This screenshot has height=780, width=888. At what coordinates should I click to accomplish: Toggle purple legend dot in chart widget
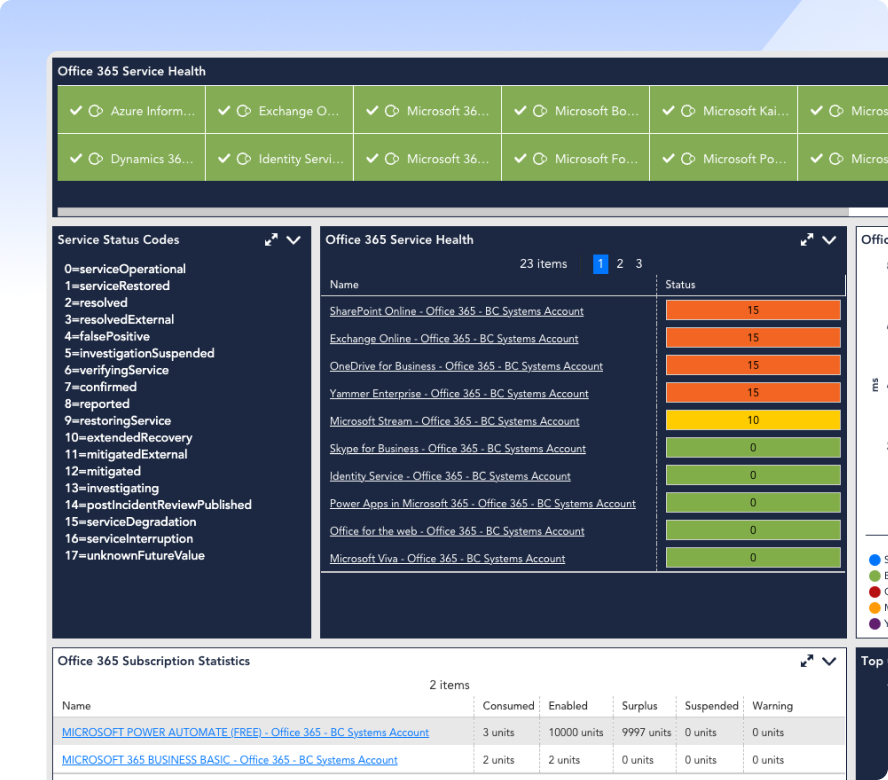pyautogui.click(x=875, y=624)
